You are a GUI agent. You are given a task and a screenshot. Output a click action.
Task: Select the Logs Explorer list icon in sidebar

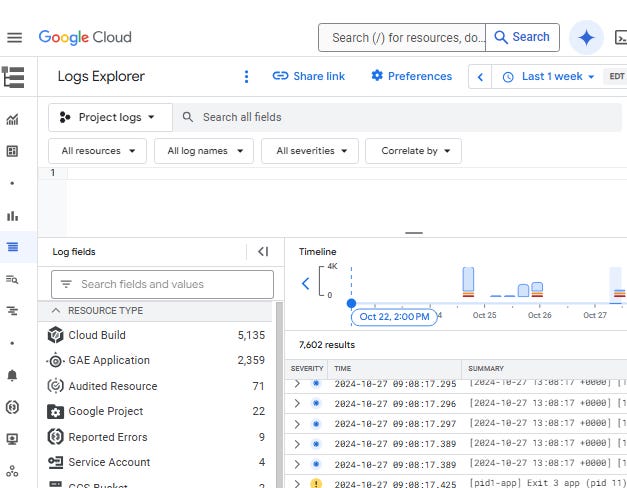12,247
